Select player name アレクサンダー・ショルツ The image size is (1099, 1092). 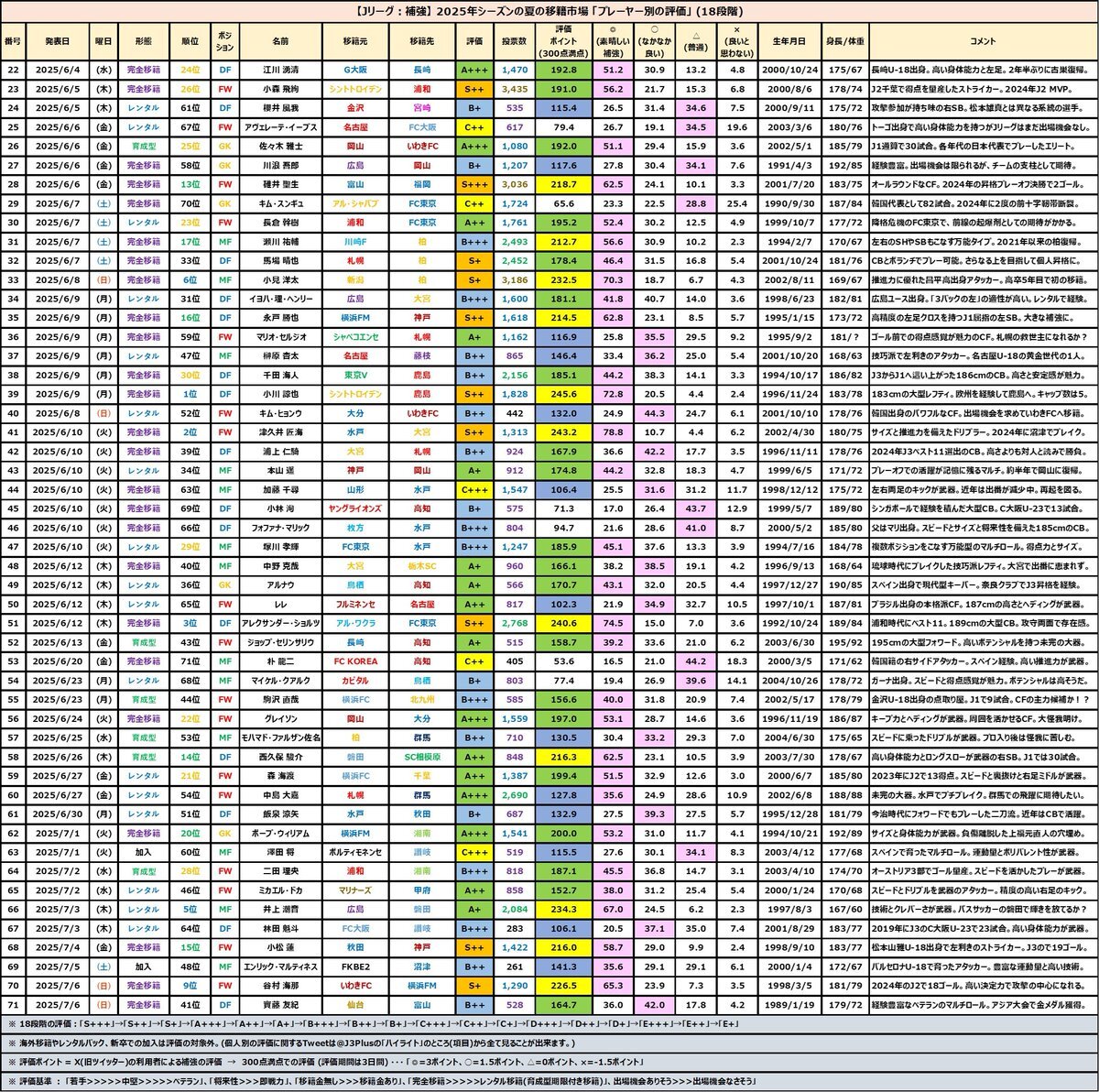point(280,623)
